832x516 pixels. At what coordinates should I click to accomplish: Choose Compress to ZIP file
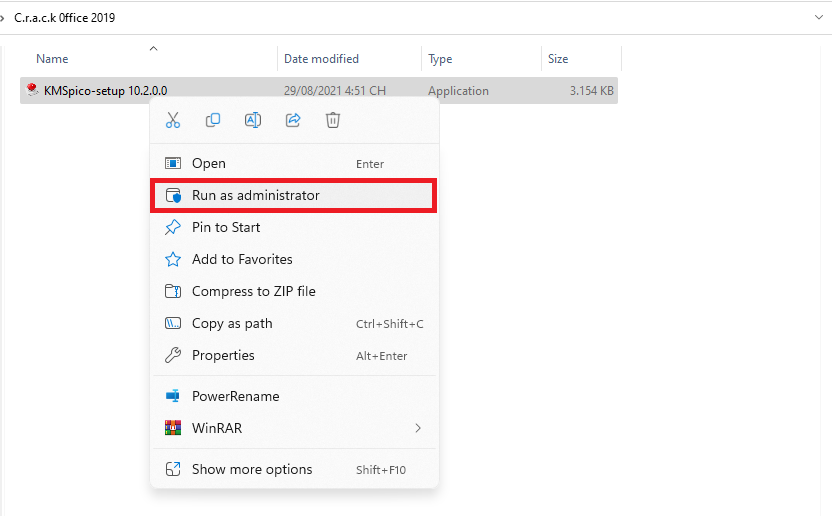click(x=253, y=291)
